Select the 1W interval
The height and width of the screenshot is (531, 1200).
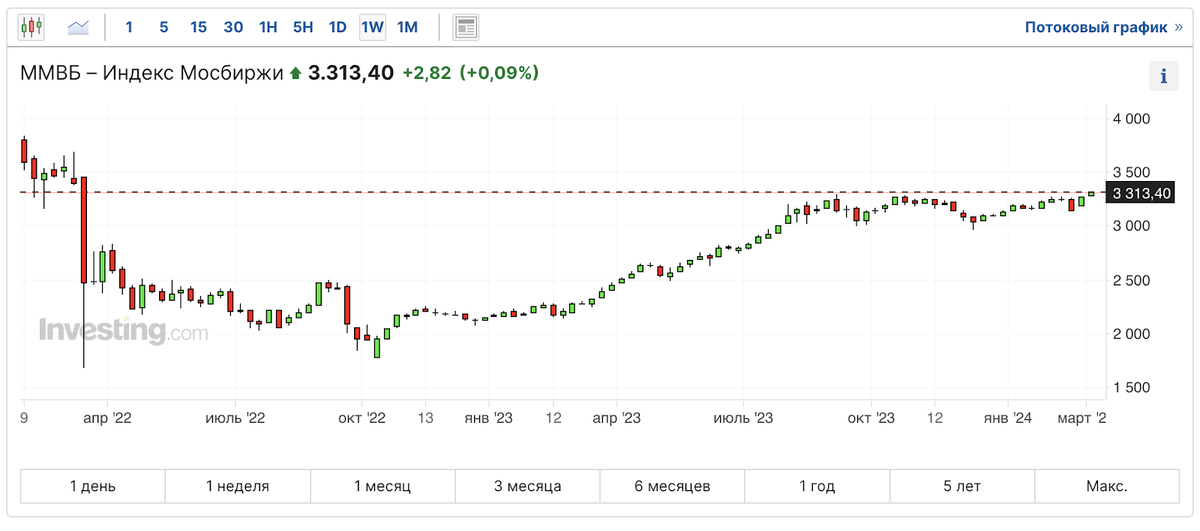pos(373,27)
